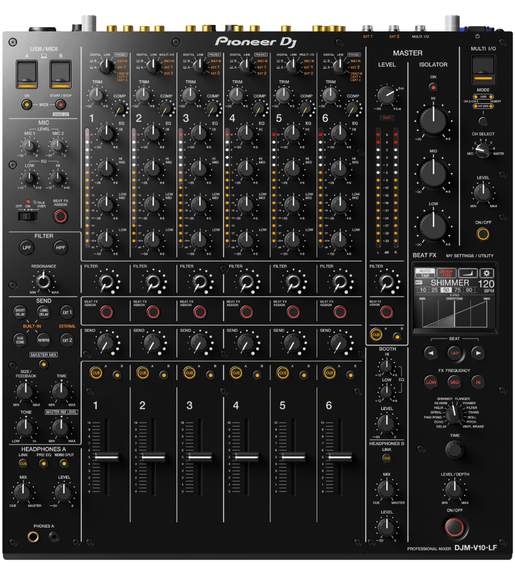Click the Beat FX effect selector rotary
515x575 pixels.
pos(454,414)
